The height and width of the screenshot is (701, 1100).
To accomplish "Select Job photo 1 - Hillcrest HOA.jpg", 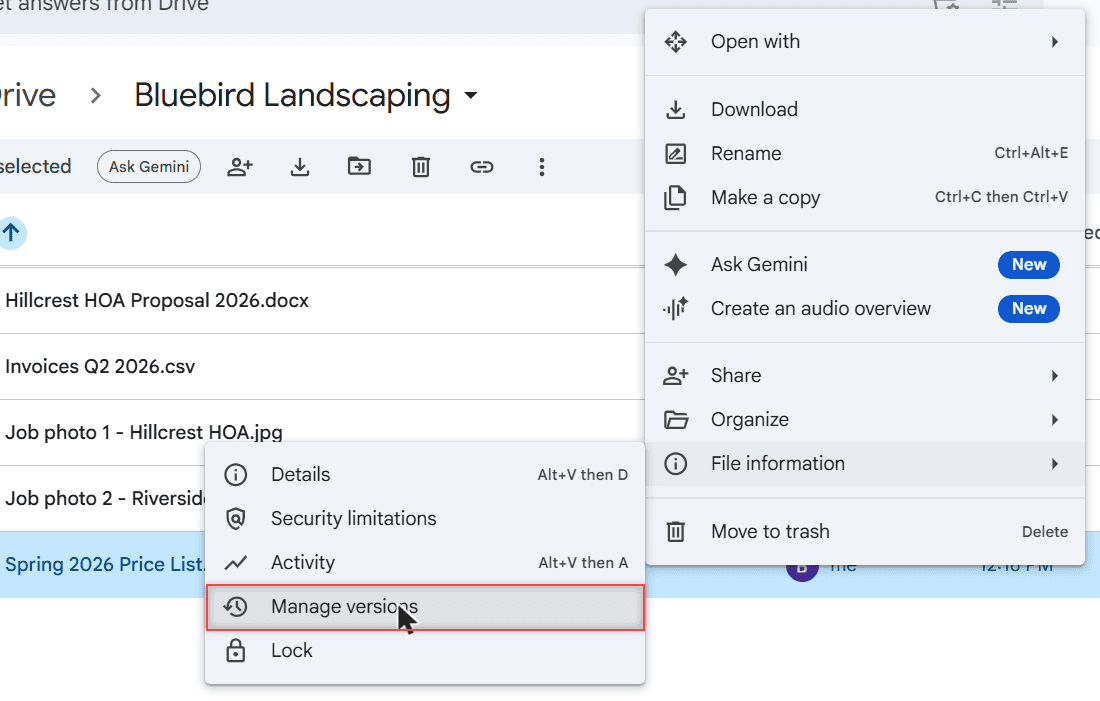I will coord(144,432).
